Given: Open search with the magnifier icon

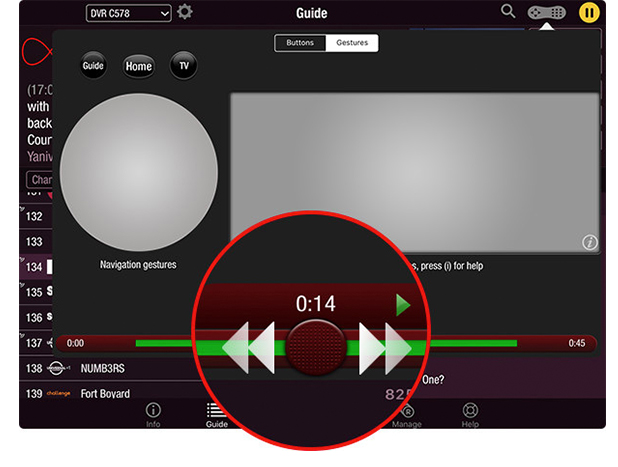Looking at the screenshot, I should [x=508, y=11].
